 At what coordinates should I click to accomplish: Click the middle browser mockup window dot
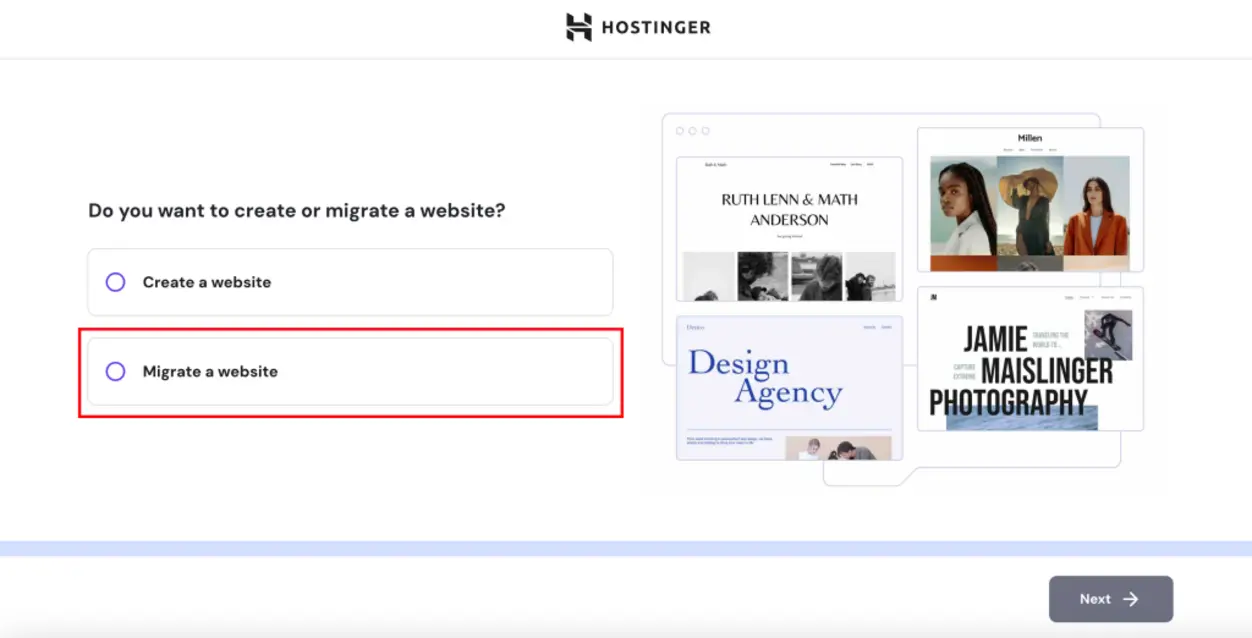694,130
